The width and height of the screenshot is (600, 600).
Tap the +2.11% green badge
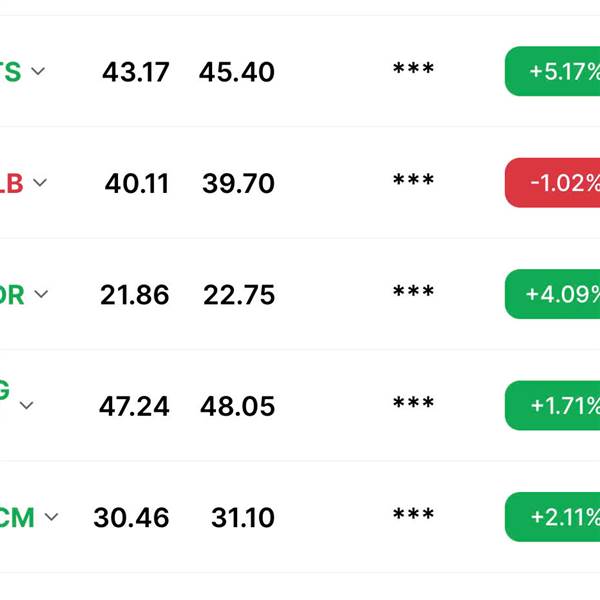point(553,517)
